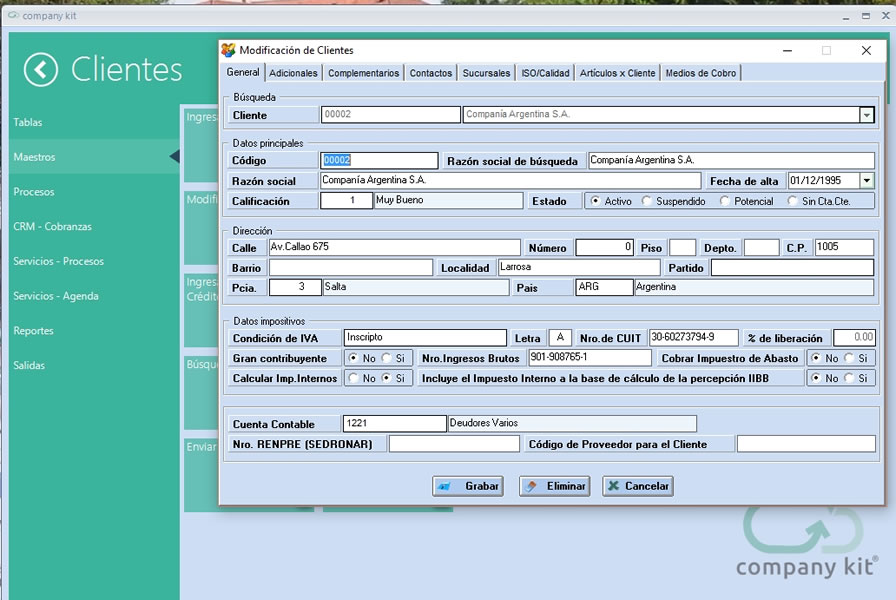Click the Número input field
896x600 pixels.
pyautogui.click(x=605, y=247)
